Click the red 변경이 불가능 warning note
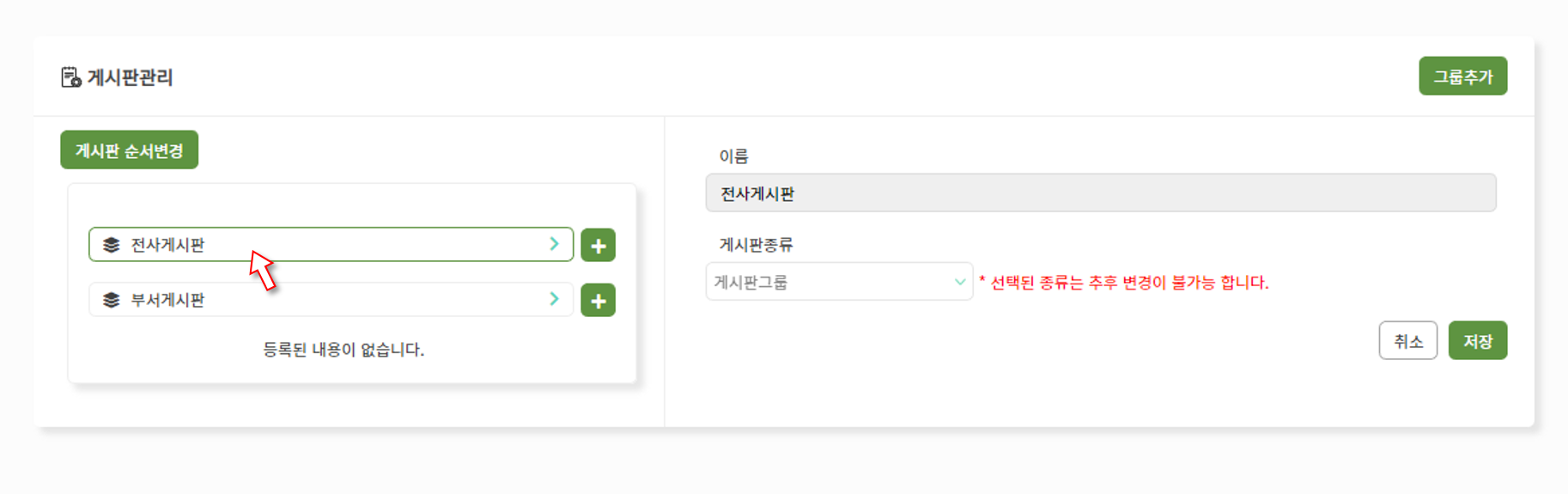This screenshot has width=1568, height=494. click(1124, 283)
